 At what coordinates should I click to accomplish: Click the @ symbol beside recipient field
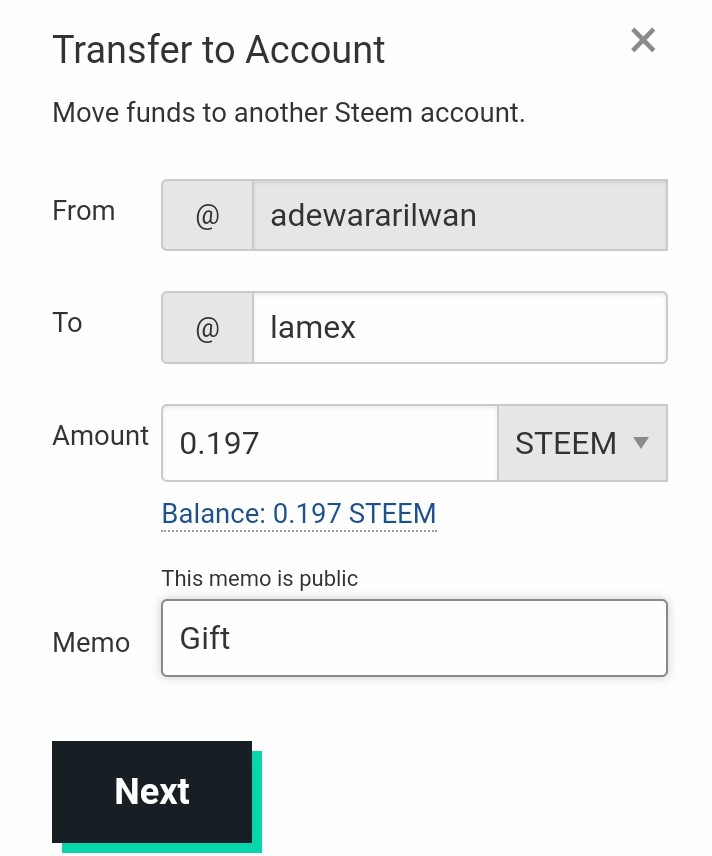(x=207, y=327)
